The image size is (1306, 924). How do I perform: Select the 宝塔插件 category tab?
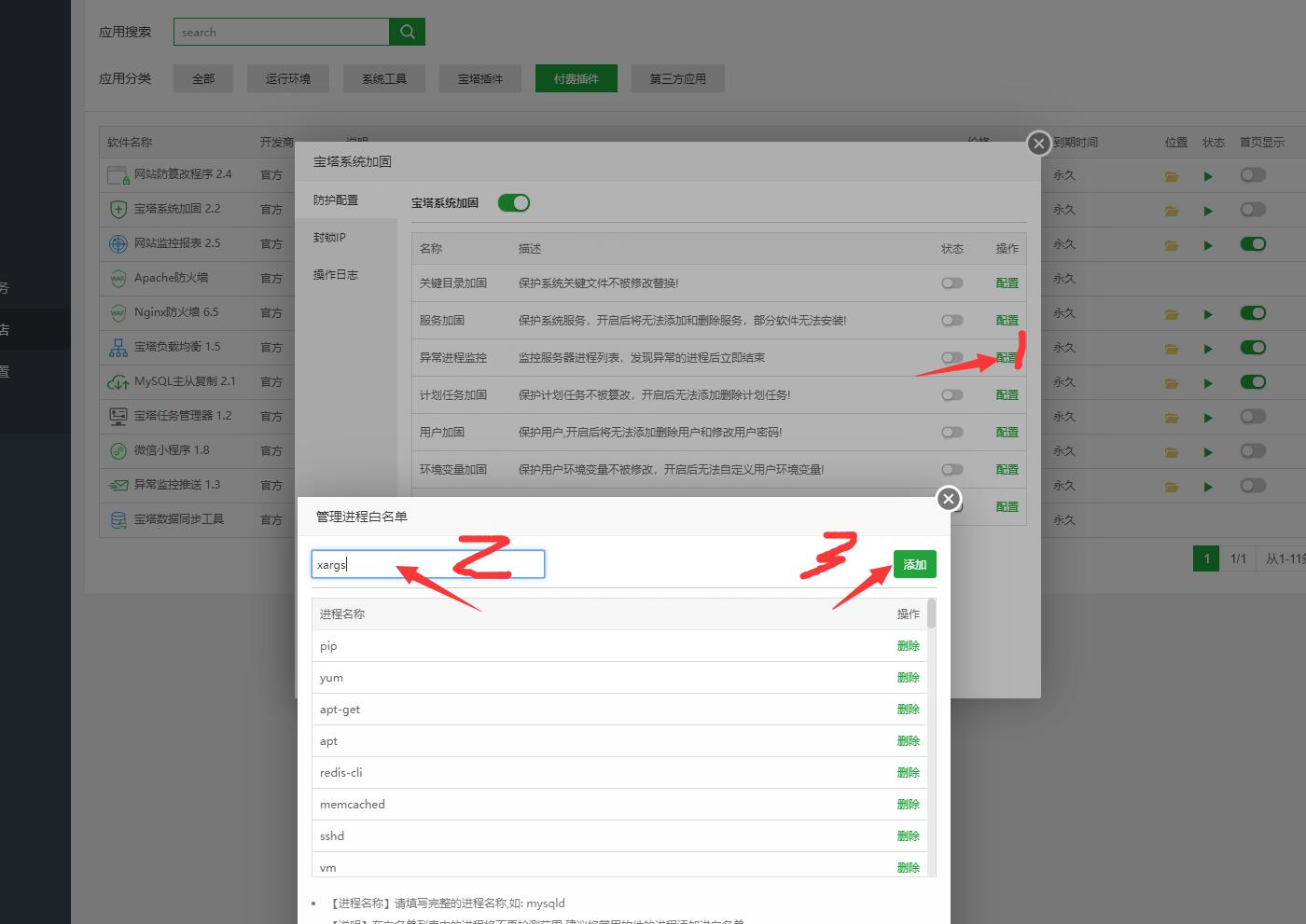click(x=480, y=78)
